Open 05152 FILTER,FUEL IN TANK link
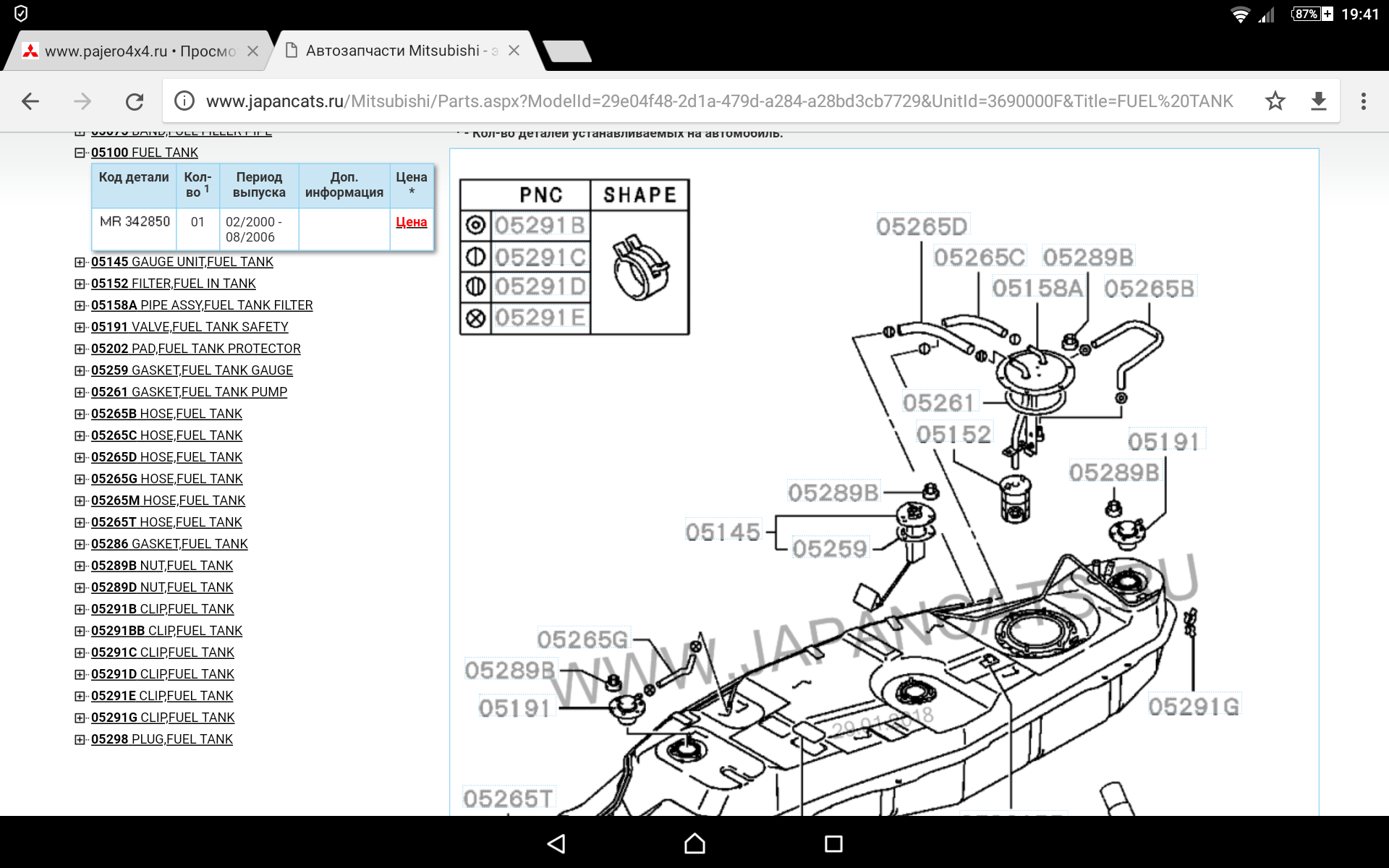The width and height of the screenshot is (1389, 868). [173, 284]
